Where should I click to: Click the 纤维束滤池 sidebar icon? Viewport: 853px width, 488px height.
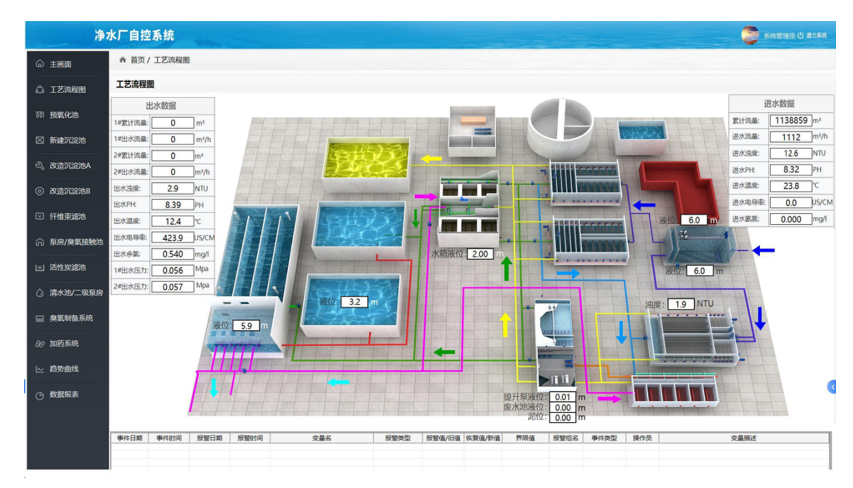40,217
